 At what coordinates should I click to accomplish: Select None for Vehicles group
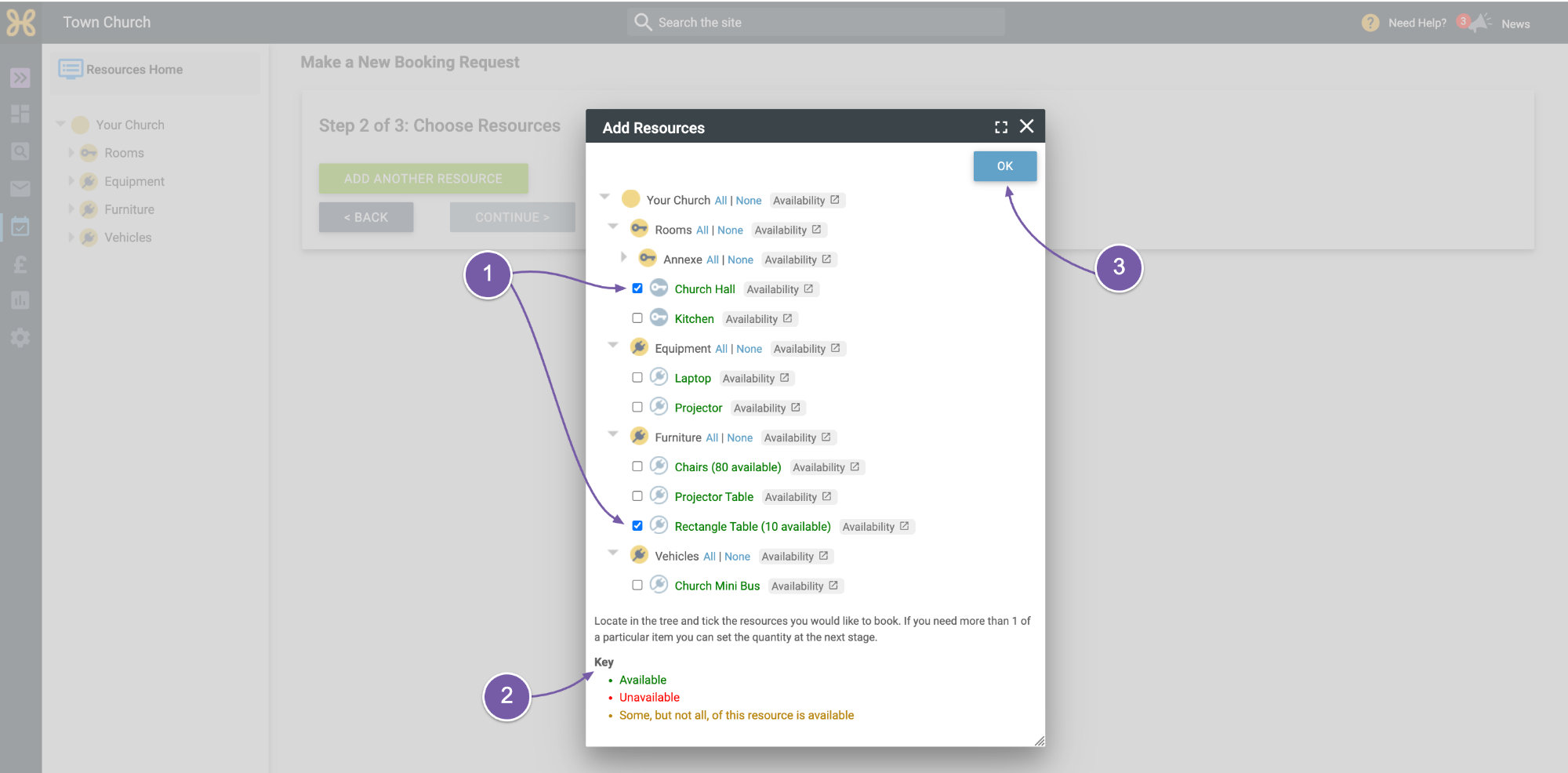738,557
